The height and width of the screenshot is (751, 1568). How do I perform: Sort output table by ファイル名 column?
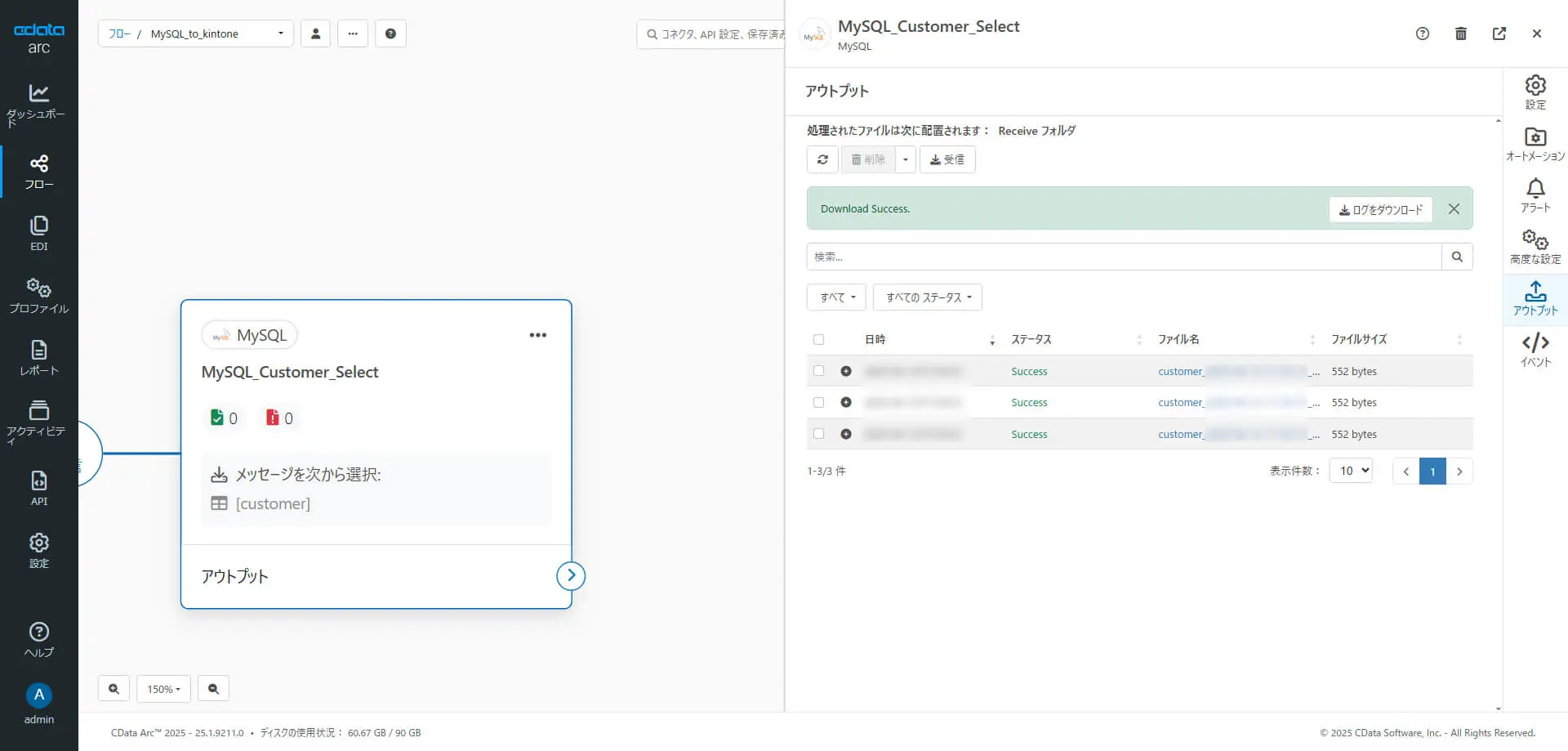click(1236, 340)
